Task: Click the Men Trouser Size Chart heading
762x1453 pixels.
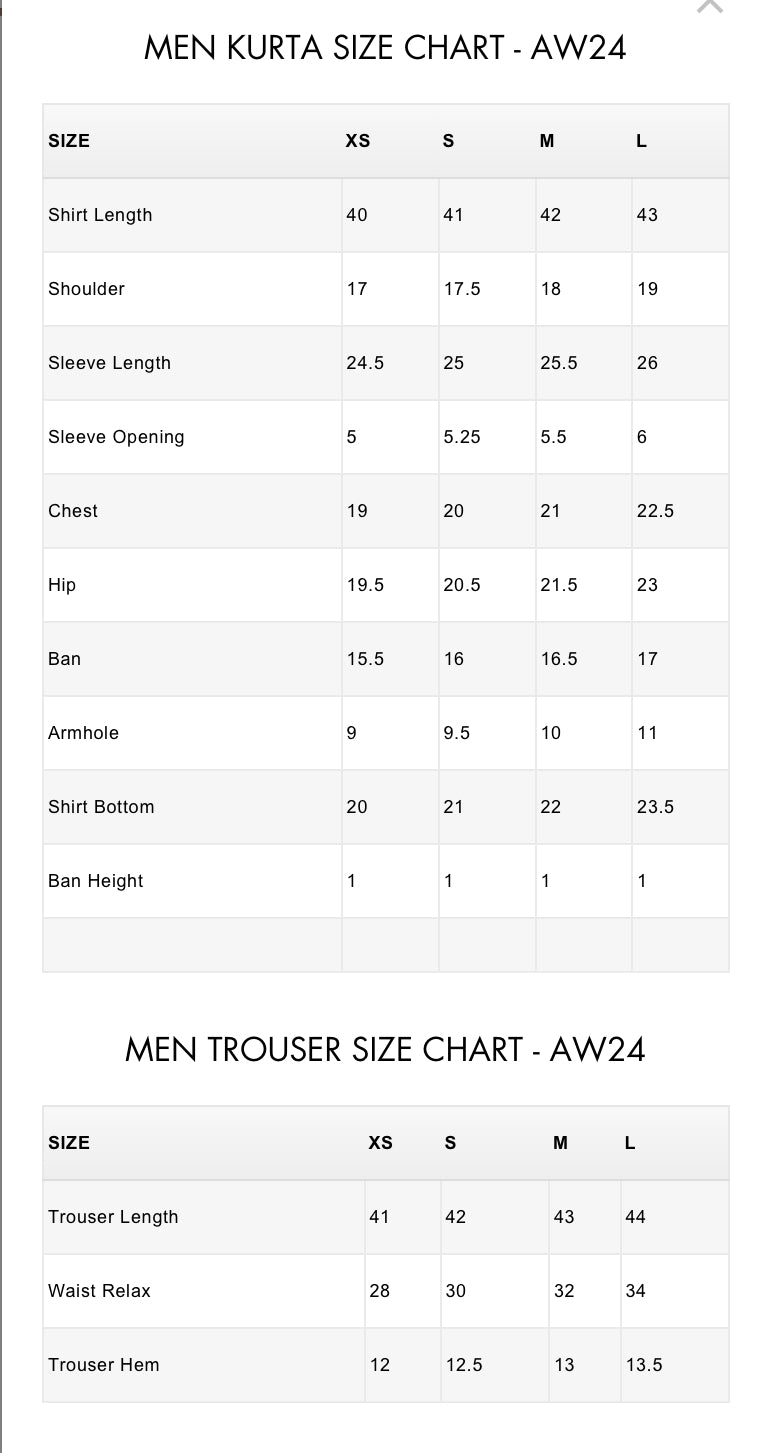Action: (385, 1049)
